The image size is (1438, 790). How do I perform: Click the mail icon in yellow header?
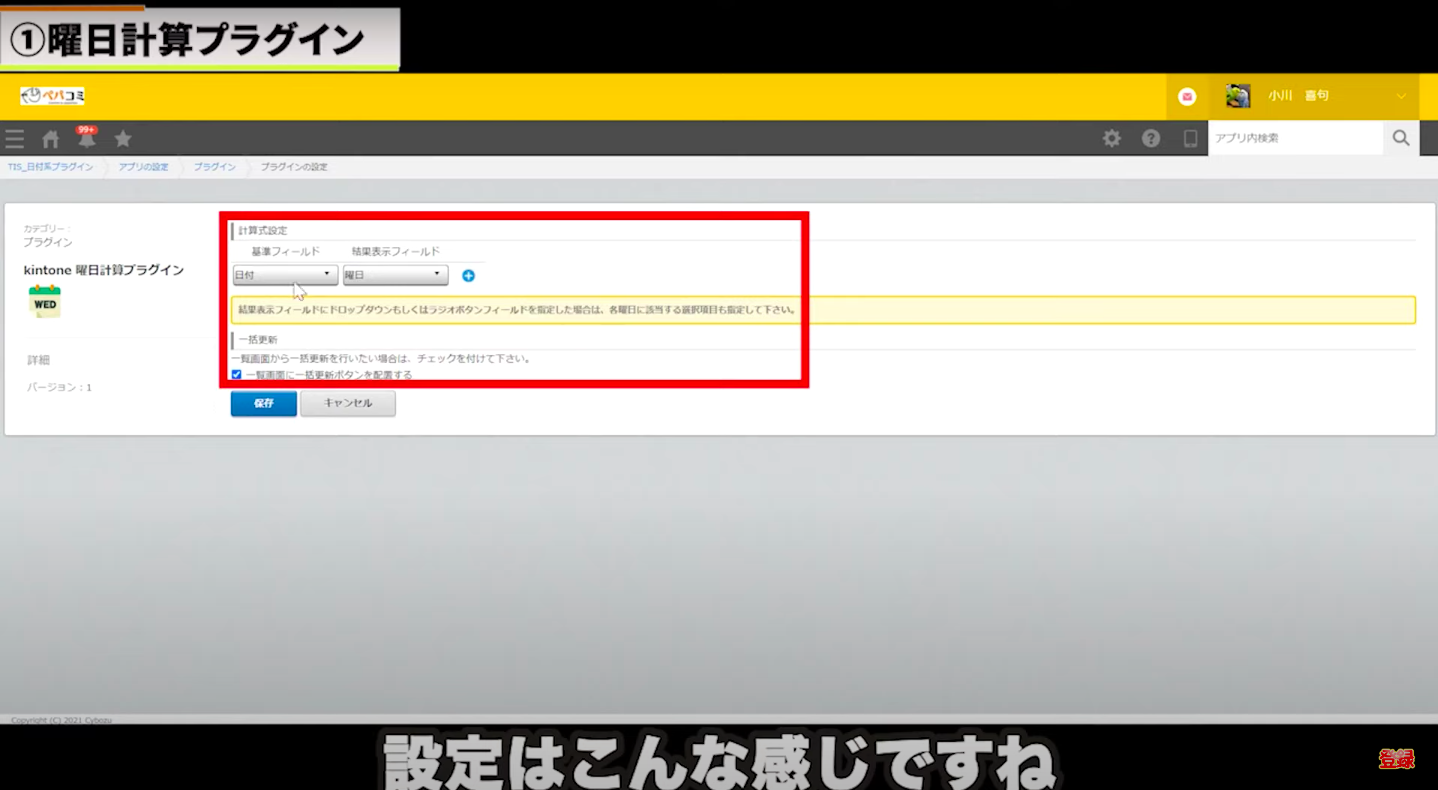[x=1187, y=97]
